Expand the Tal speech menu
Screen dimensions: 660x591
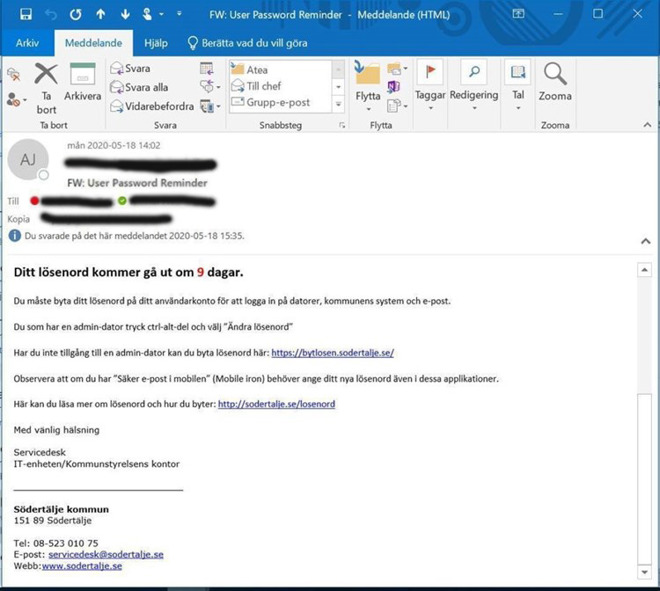pos(517,83)
